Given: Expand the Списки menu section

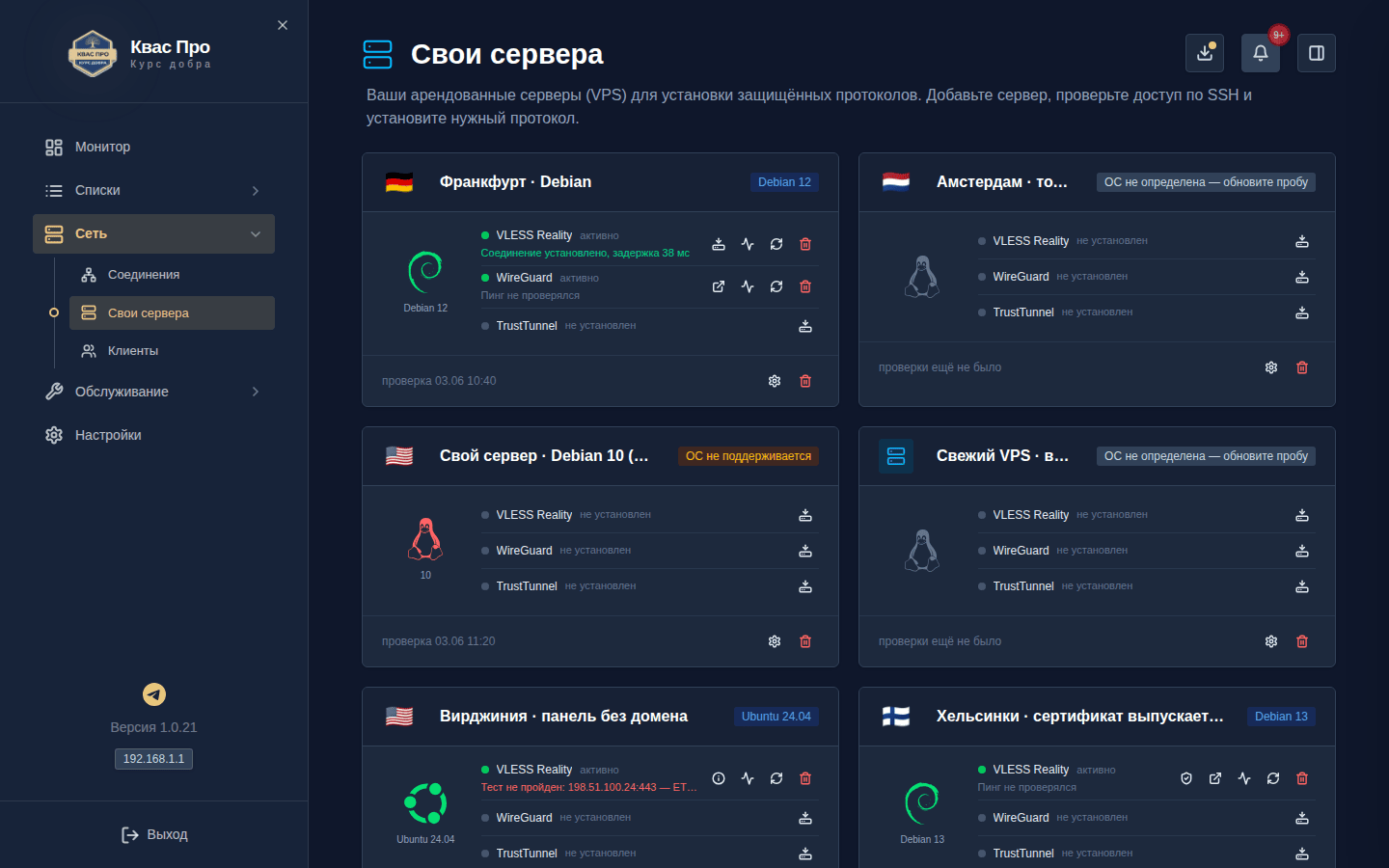Looking at the screenshot, I should pyautogui.click(x=153, y=191).
